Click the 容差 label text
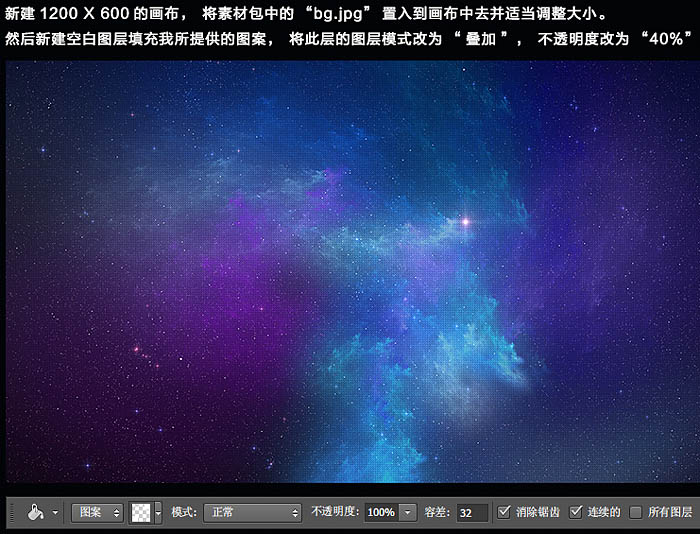 [437, 512]
